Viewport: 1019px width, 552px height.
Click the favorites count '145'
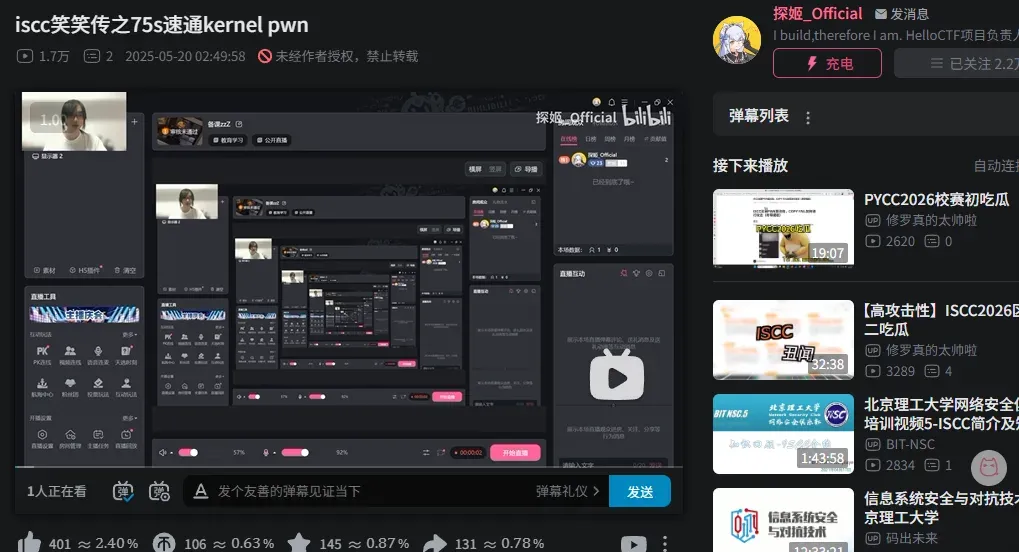330,544
